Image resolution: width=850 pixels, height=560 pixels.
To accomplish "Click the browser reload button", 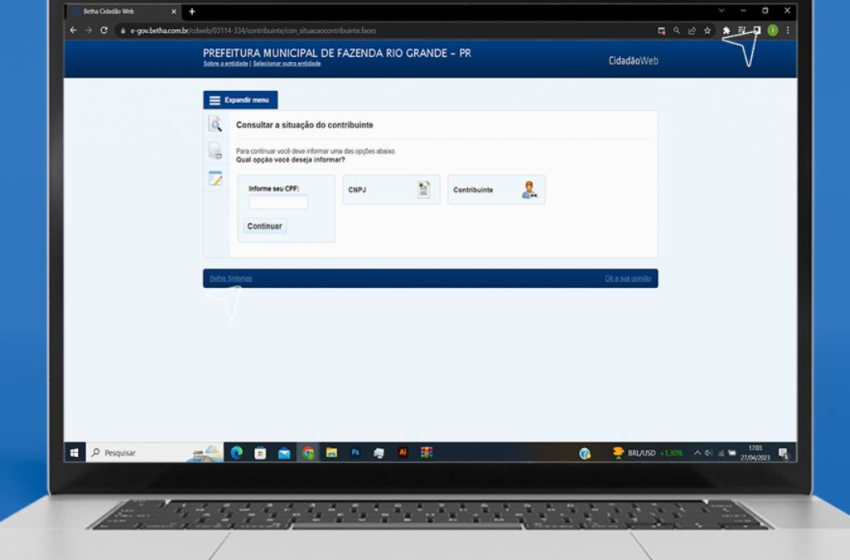I will coord(104,31).
